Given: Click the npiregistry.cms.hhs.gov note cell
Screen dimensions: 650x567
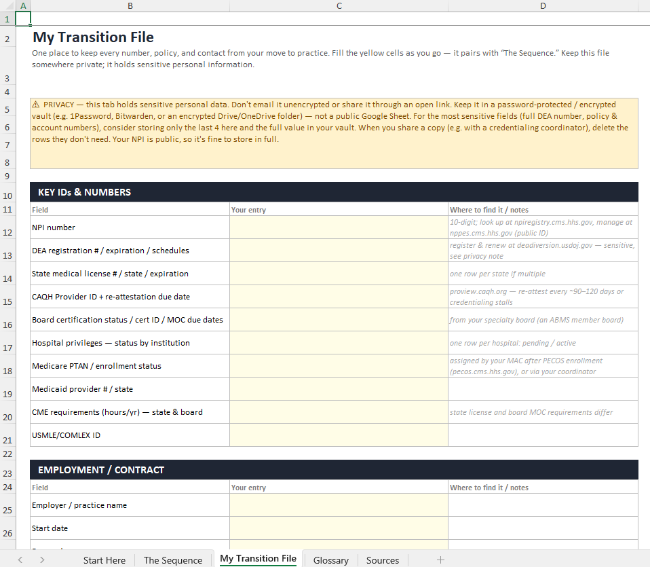Looking at the screenshot, I should [543, 227].
